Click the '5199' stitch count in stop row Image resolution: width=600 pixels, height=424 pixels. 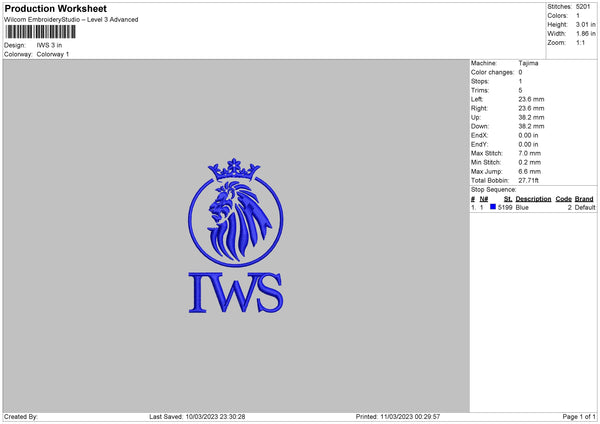point(505,207)
